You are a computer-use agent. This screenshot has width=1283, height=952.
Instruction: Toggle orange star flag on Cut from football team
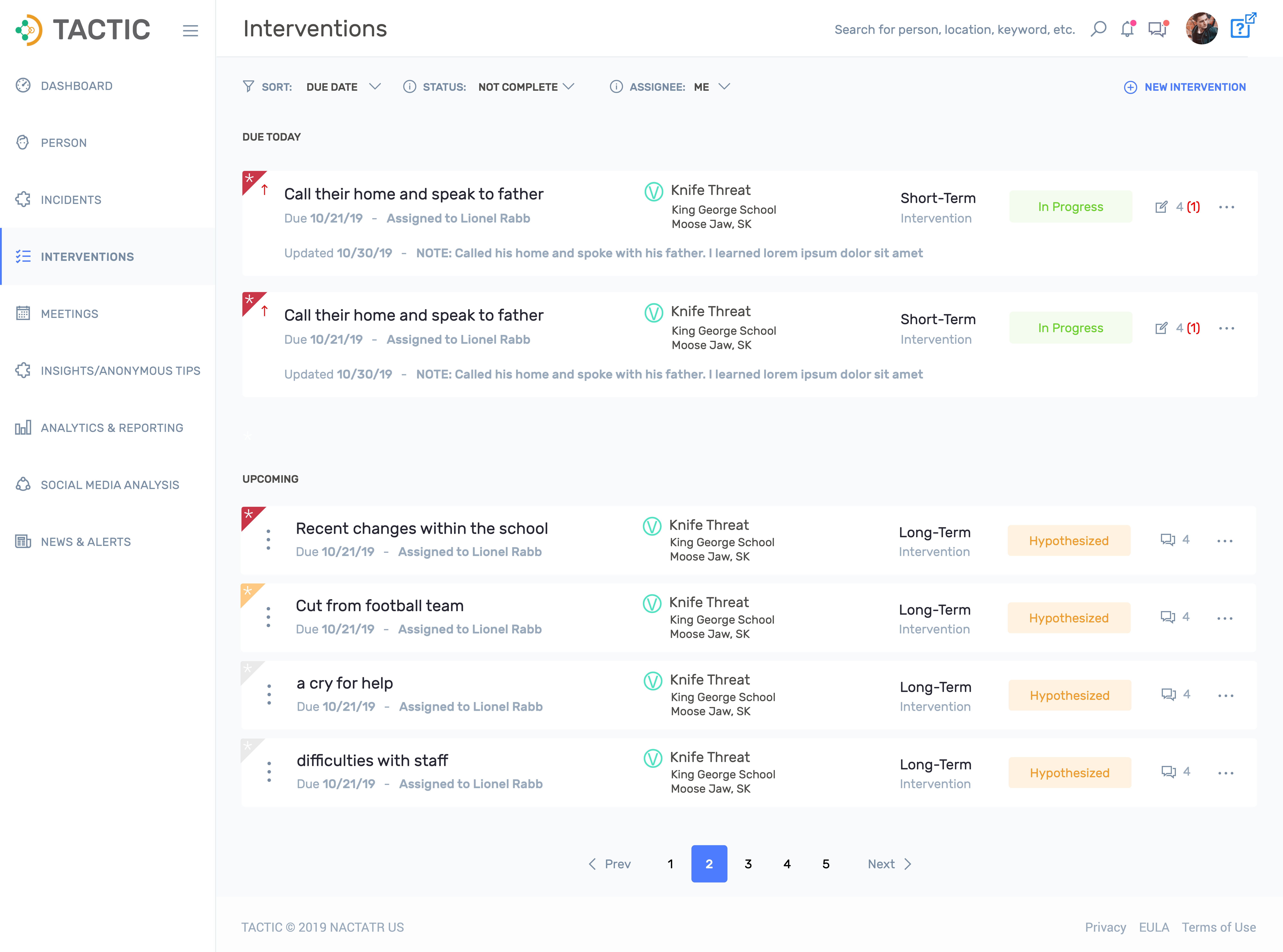tap(248, 592)
